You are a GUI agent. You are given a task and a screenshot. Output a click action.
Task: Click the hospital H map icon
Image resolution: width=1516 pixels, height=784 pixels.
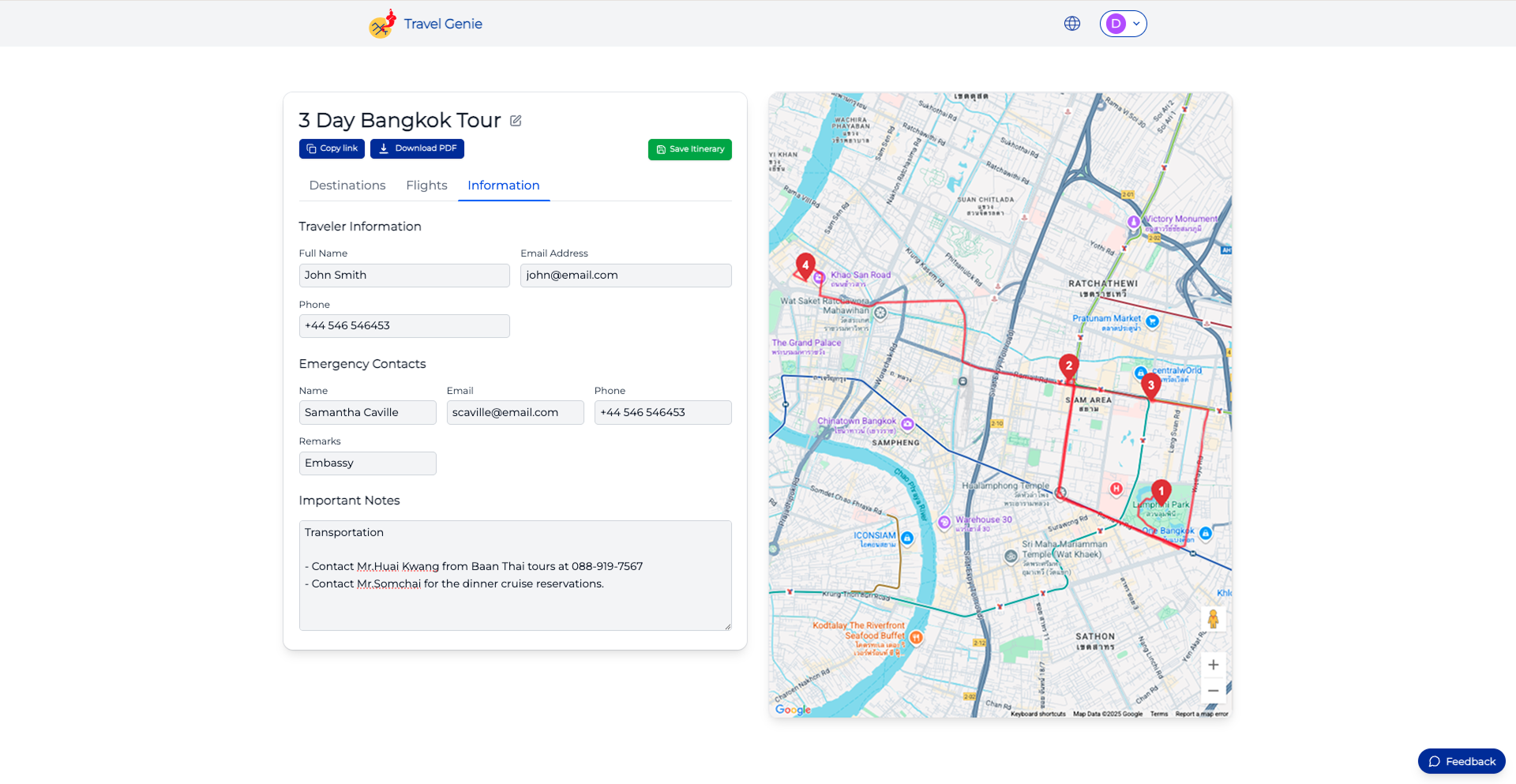click(1116, 489)
